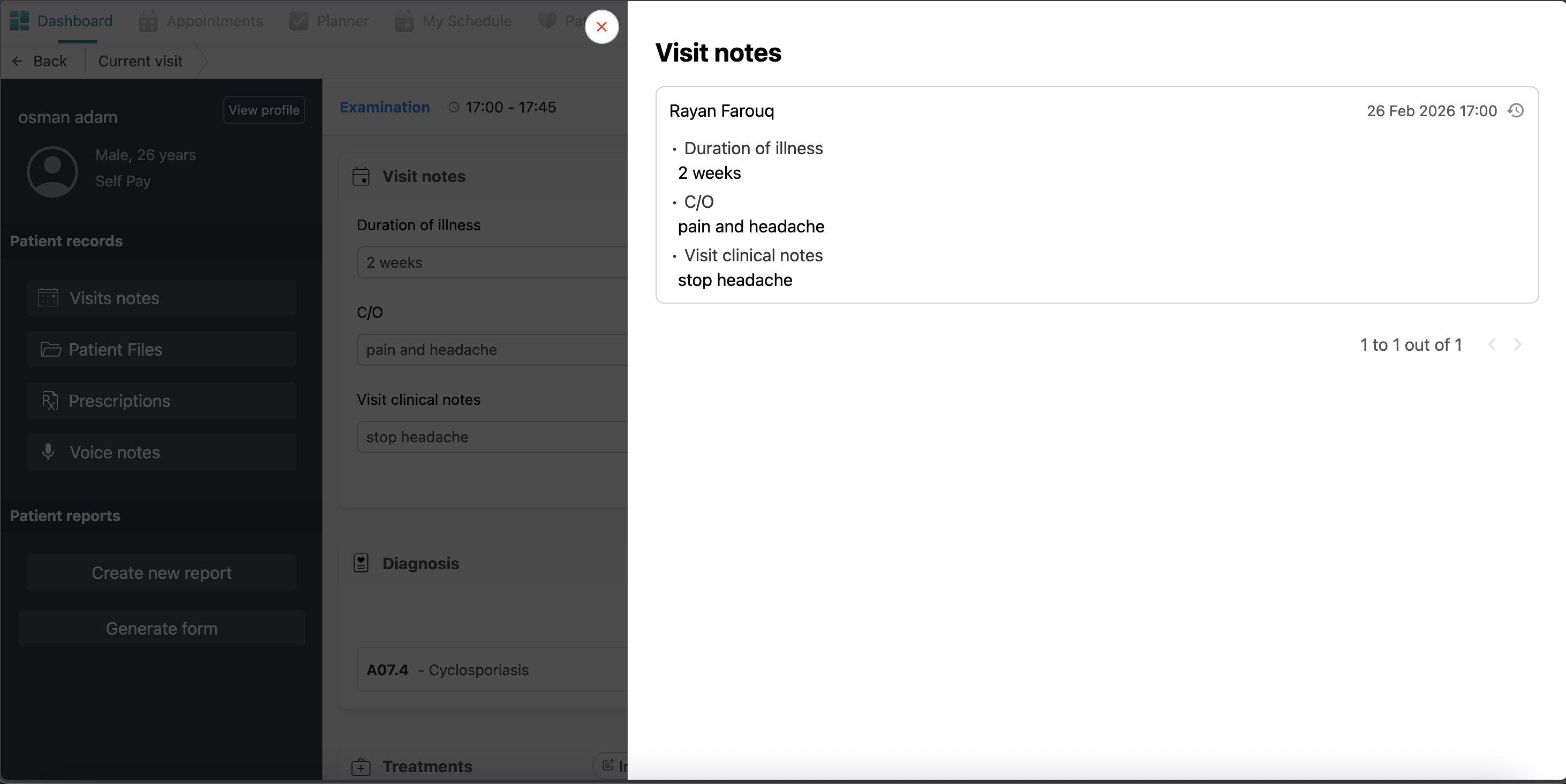Click the Treatments section icon
Viewport: 1566px width, 784px height.
pyautogui.click(x=360, y=766)
